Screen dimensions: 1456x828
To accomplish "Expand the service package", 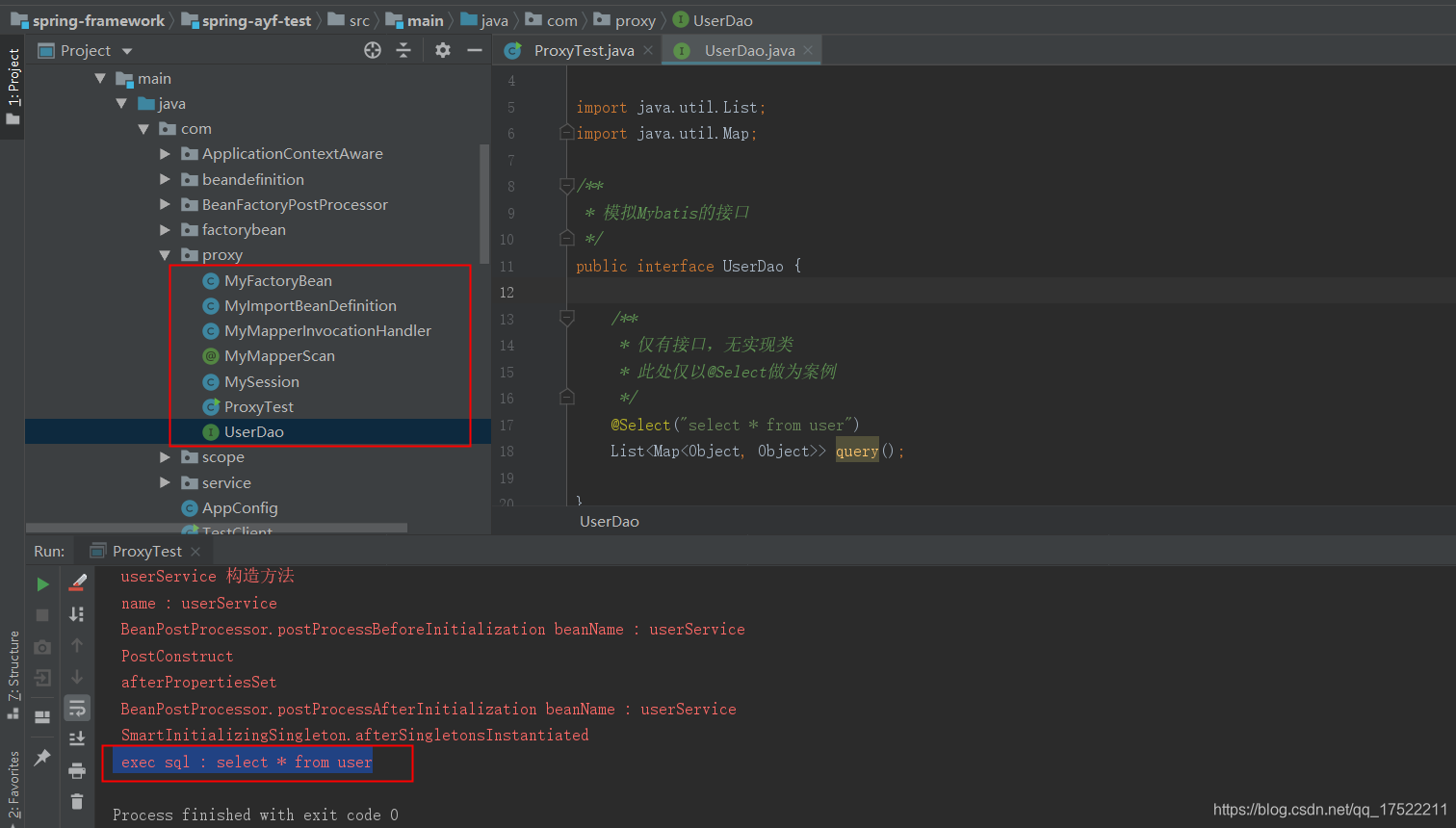I will tap(165, 482).
